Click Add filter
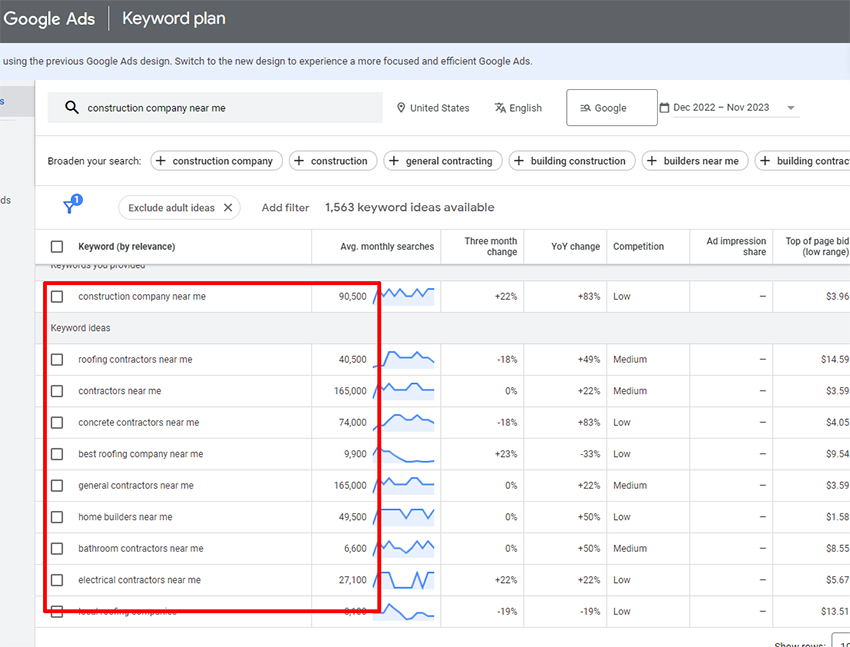The width and height of the screenshot is (850, 647). click(x=285, y=208)
